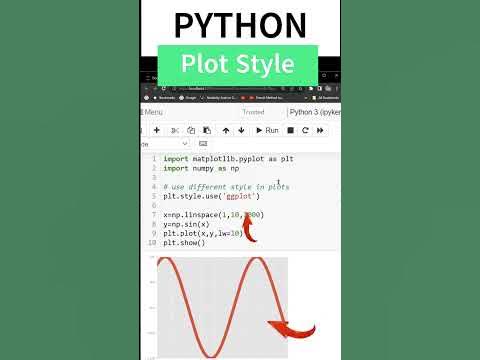Click comment '# use different style in plots'
The width and height of the screenshot is (480, 360).
pos(226,187)
